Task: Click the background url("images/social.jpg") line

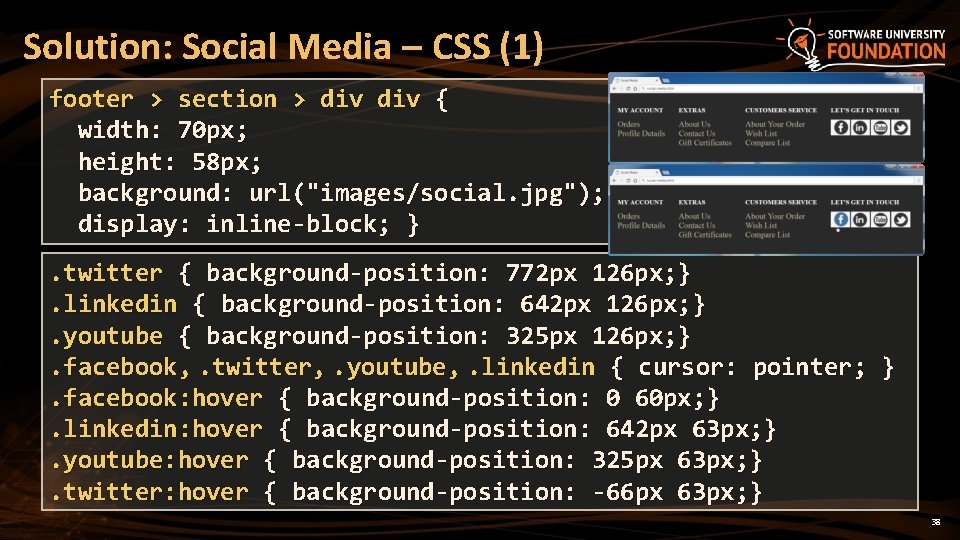Action: pyautogui.click(x=340, y=193)
